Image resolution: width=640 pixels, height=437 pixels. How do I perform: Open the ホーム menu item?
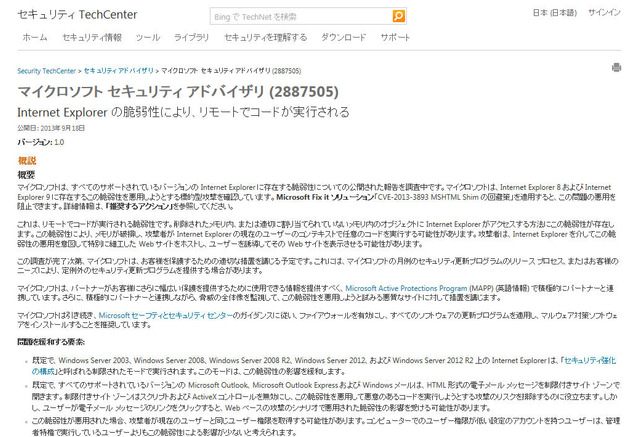coord(35,38)
